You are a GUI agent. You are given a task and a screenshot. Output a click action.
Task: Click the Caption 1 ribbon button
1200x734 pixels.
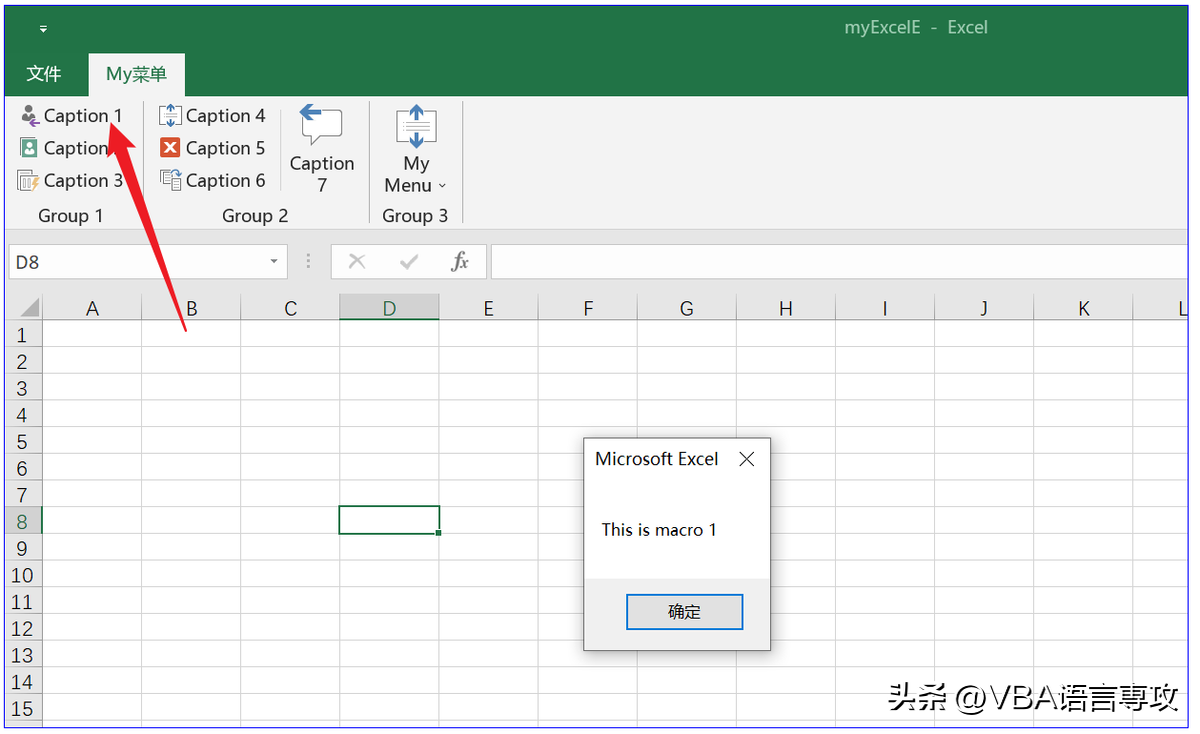click(x=71, y=116)
